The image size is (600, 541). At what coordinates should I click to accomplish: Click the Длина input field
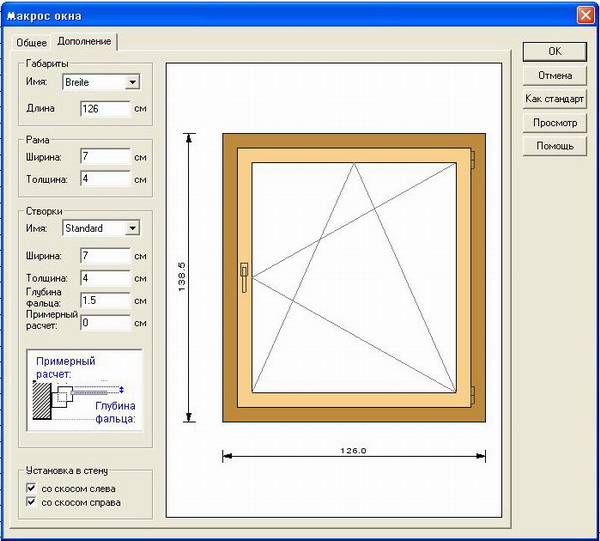[x=105, y=108]
